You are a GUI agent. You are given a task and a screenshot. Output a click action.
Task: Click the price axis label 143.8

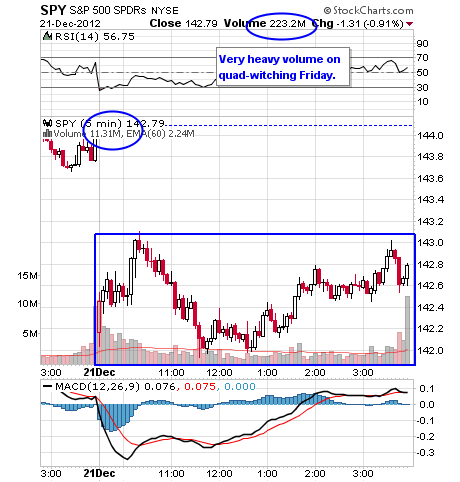click(x=430, y=157)
